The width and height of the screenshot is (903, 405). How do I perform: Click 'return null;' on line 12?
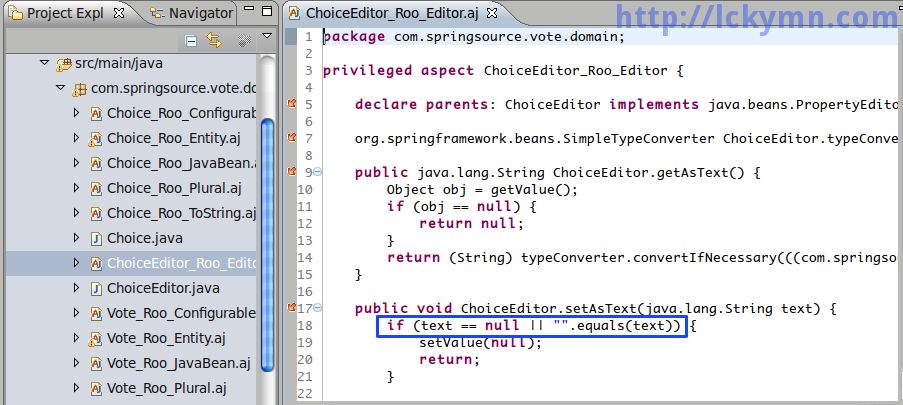(x=472, y=224)
